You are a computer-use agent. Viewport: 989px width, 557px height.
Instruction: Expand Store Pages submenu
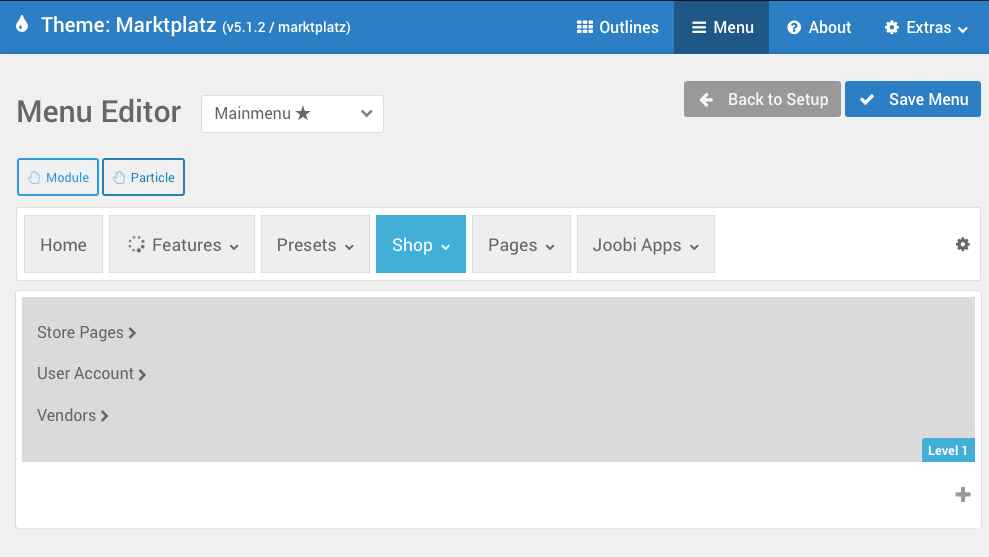click(x=86, y=332)
